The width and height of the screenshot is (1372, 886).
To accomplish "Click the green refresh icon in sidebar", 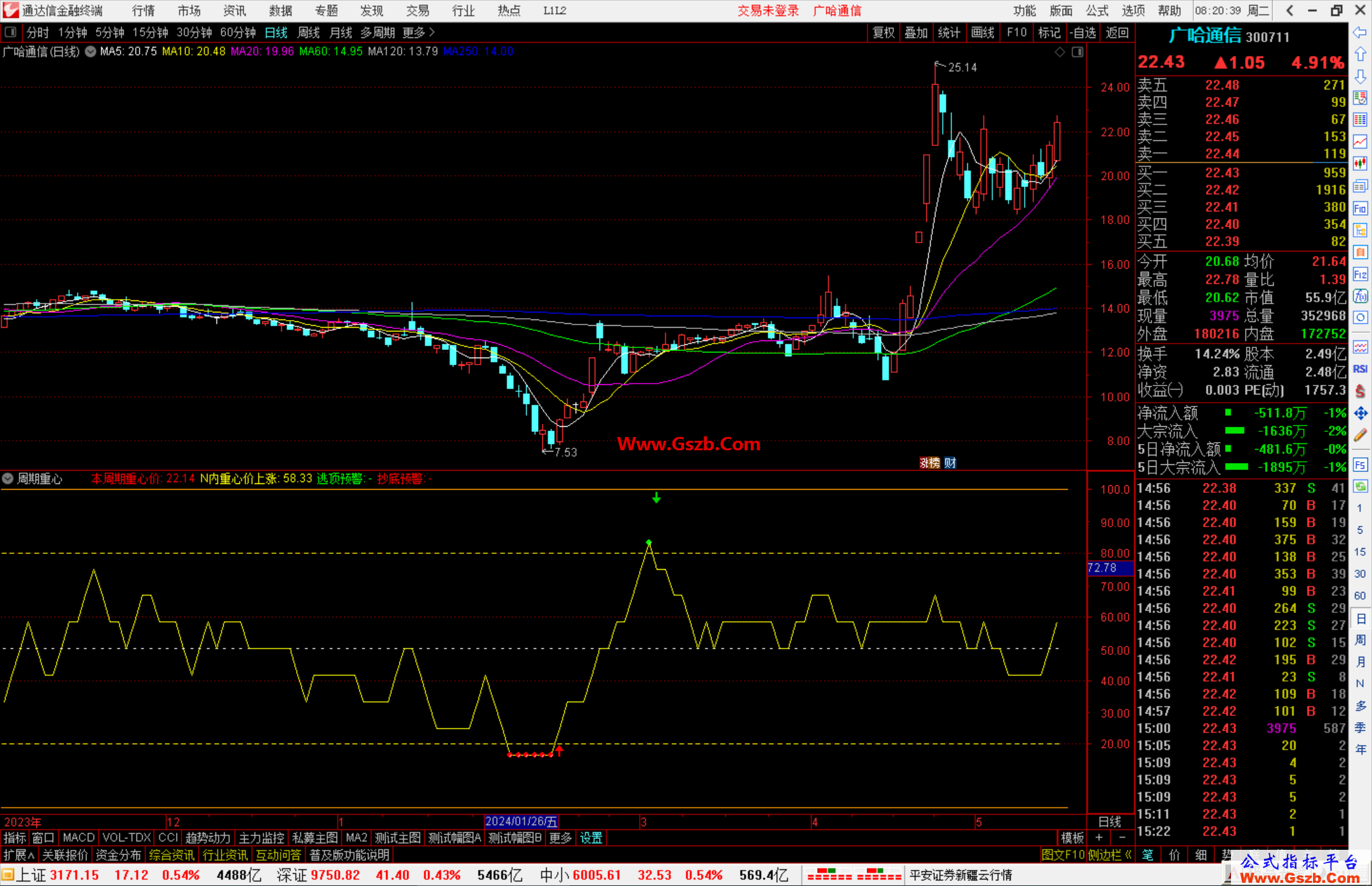I will [x=1360, y=487].
